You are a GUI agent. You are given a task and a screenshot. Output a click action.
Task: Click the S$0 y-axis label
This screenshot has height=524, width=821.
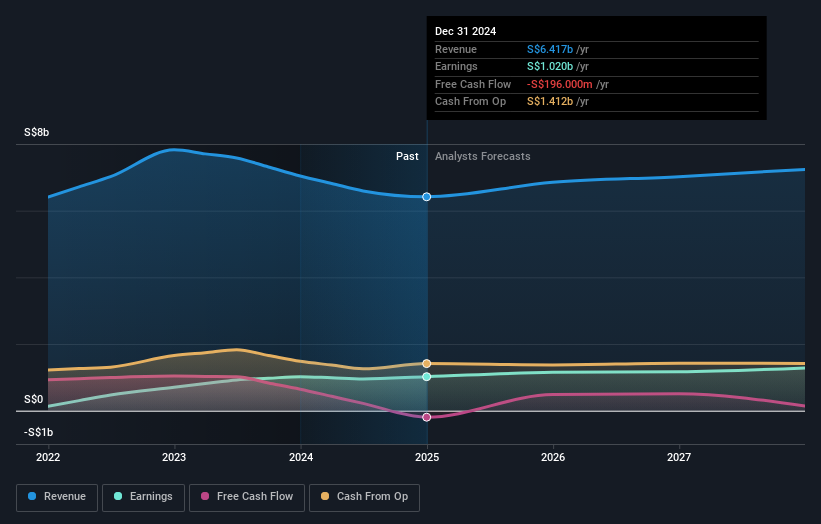coord(34,399)
